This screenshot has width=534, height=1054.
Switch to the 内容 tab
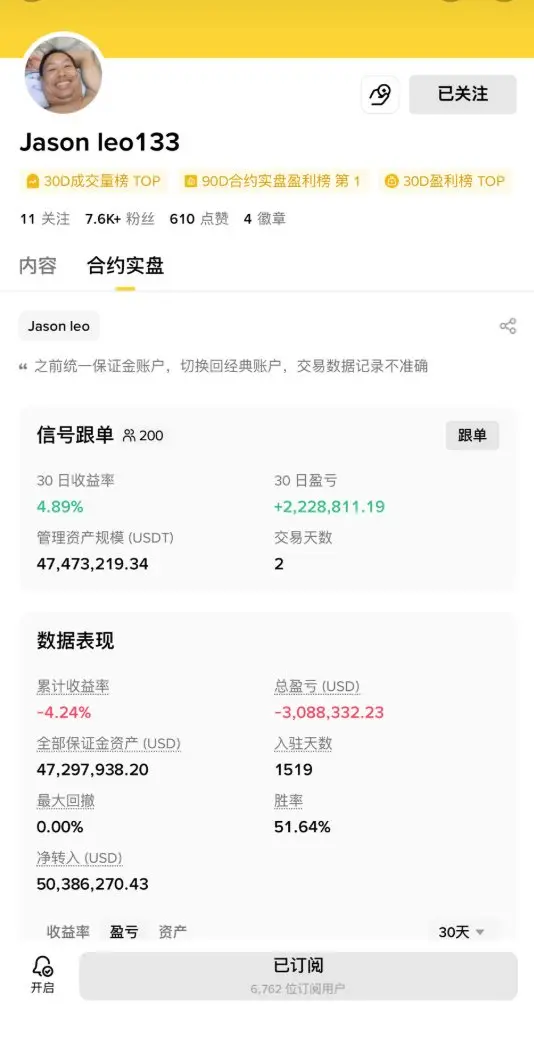[x=38, y=266]
